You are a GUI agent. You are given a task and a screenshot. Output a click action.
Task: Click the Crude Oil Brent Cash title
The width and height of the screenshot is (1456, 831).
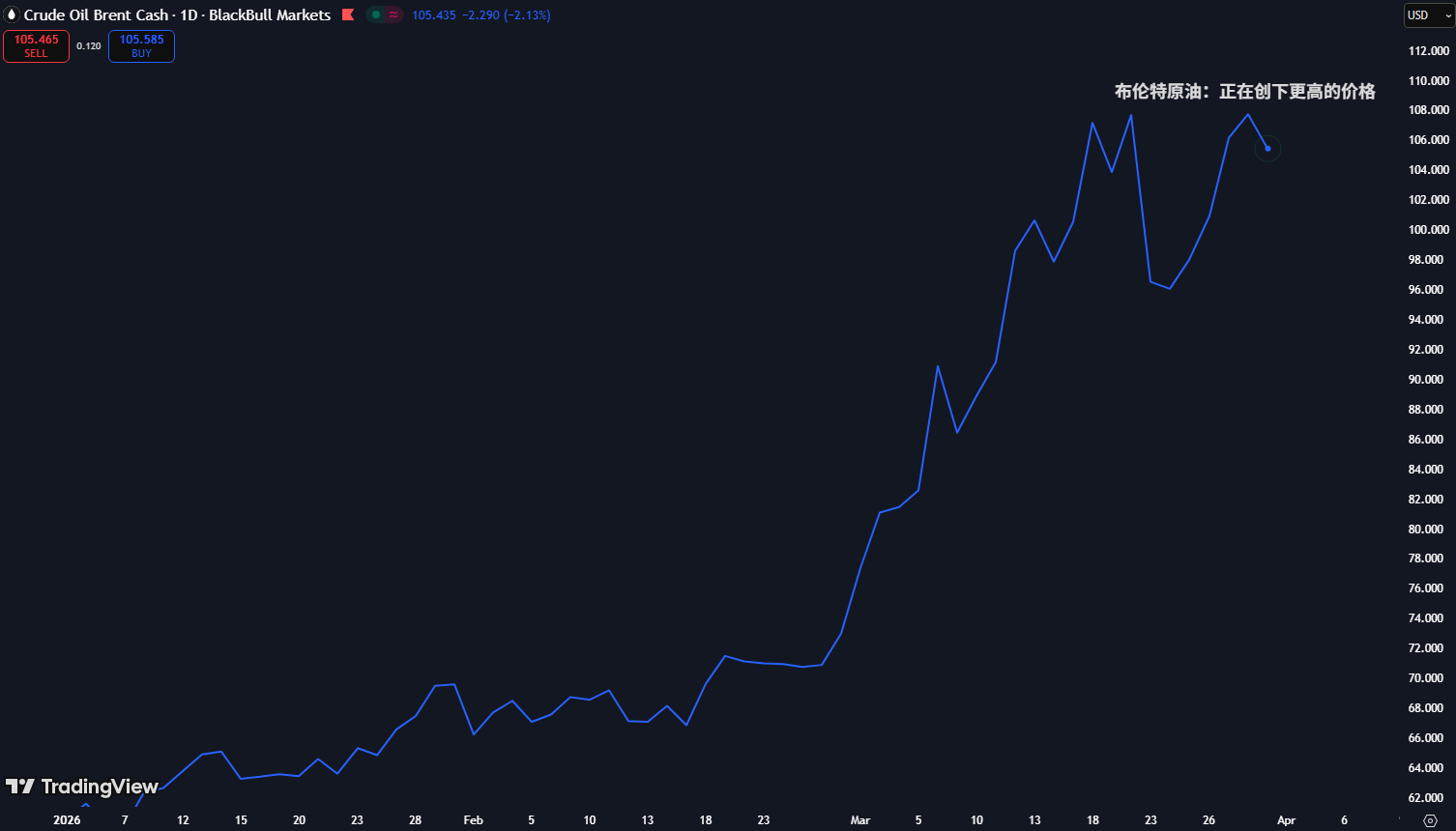pyautogui.click(x=96, y=15)
